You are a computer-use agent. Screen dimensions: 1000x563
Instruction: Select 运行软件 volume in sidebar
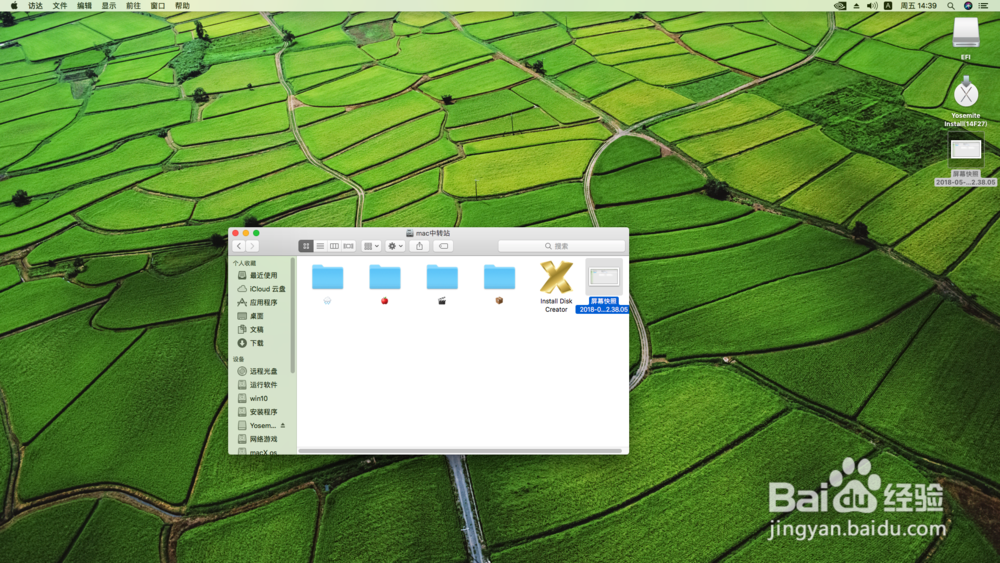[263, 384]
